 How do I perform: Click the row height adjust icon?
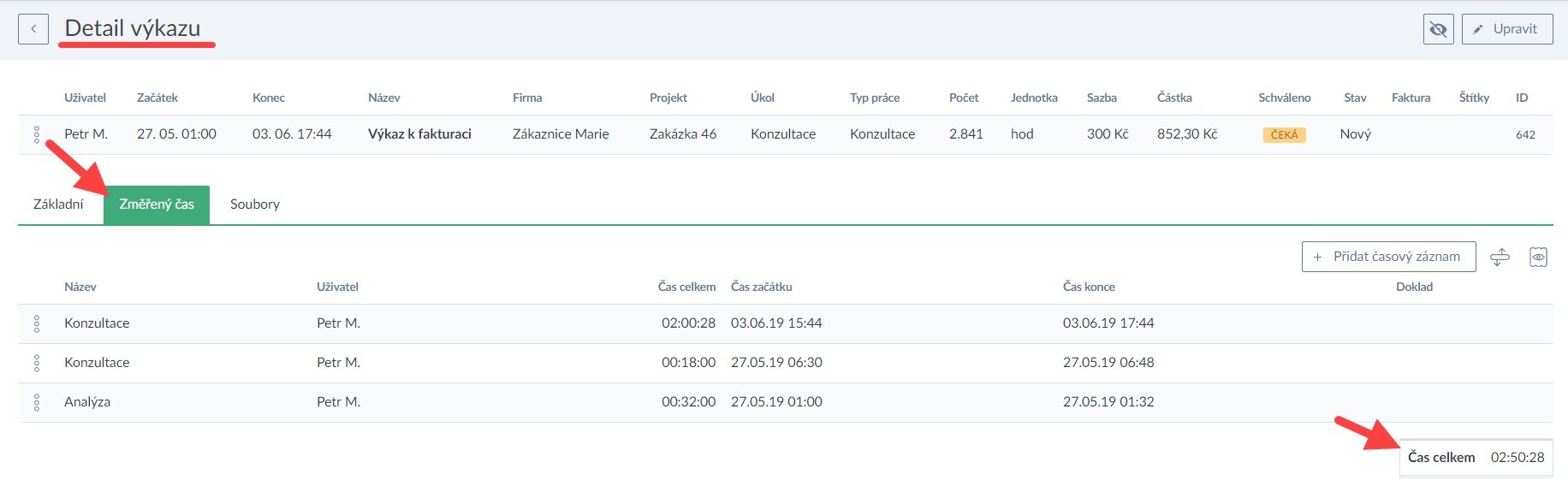click(x=1500, y=257)
